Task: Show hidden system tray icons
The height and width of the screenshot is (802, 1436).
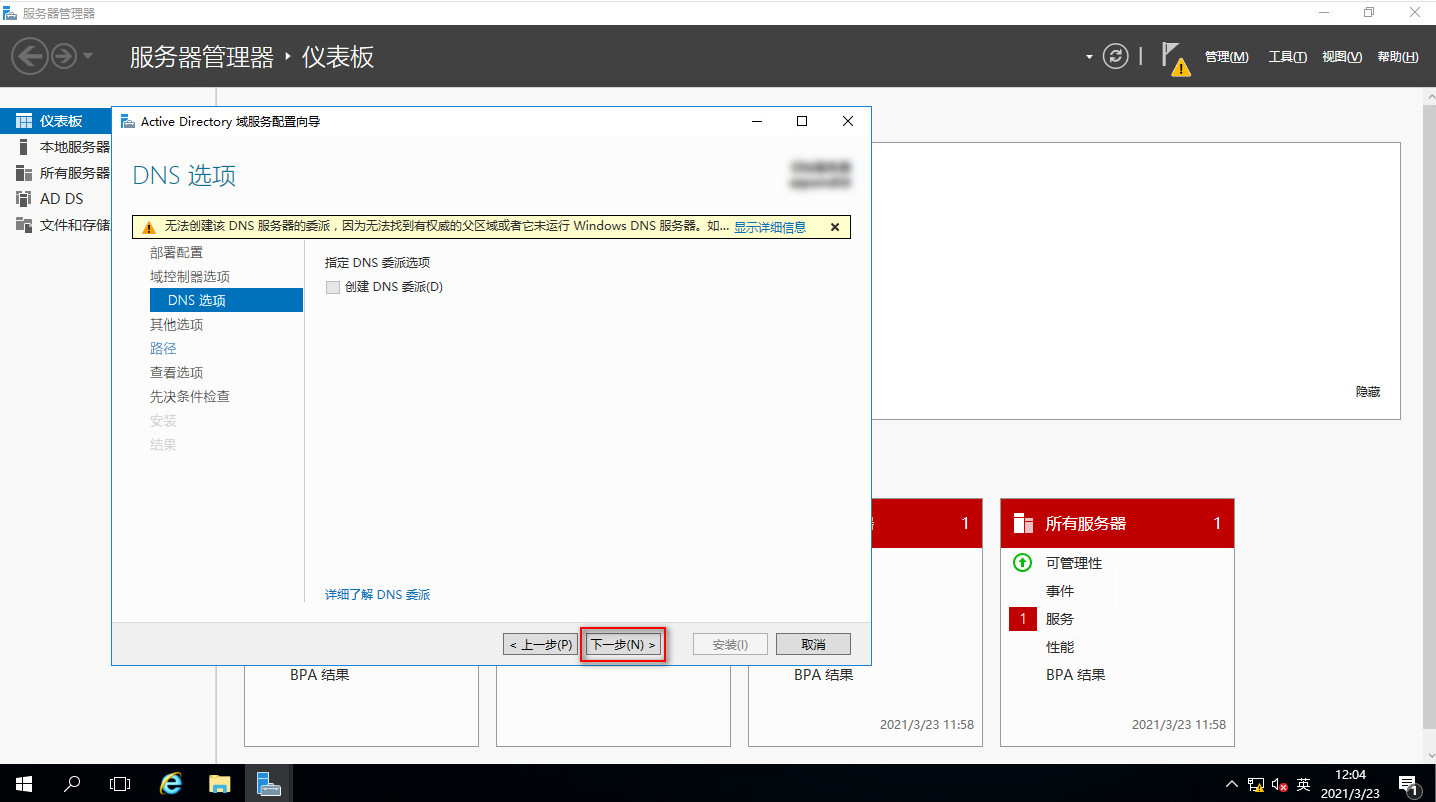Action: (1232, 784)
